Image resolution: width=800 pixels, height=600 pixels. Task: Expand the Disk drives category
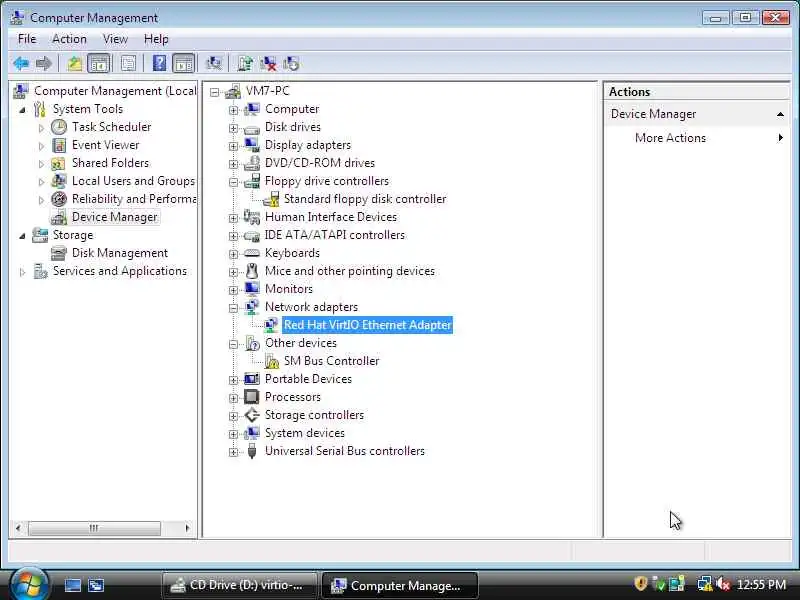pos(234,128)
